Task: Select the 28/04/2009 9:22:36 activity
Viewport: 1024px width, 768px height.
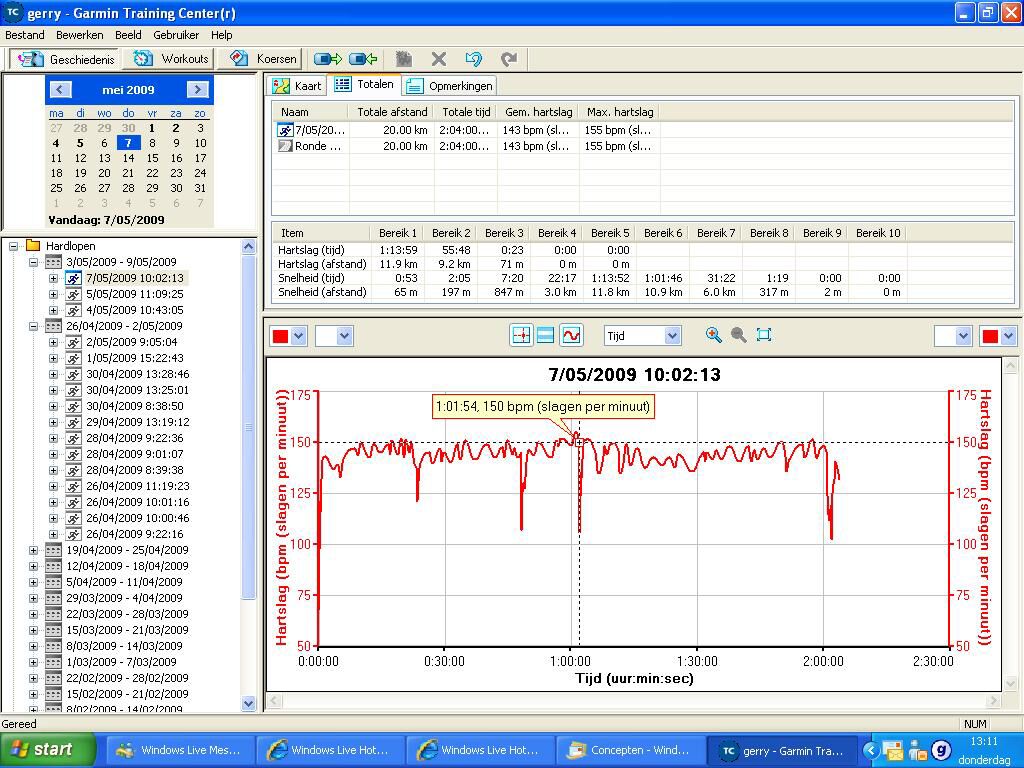Action: (x=135, y=438)
